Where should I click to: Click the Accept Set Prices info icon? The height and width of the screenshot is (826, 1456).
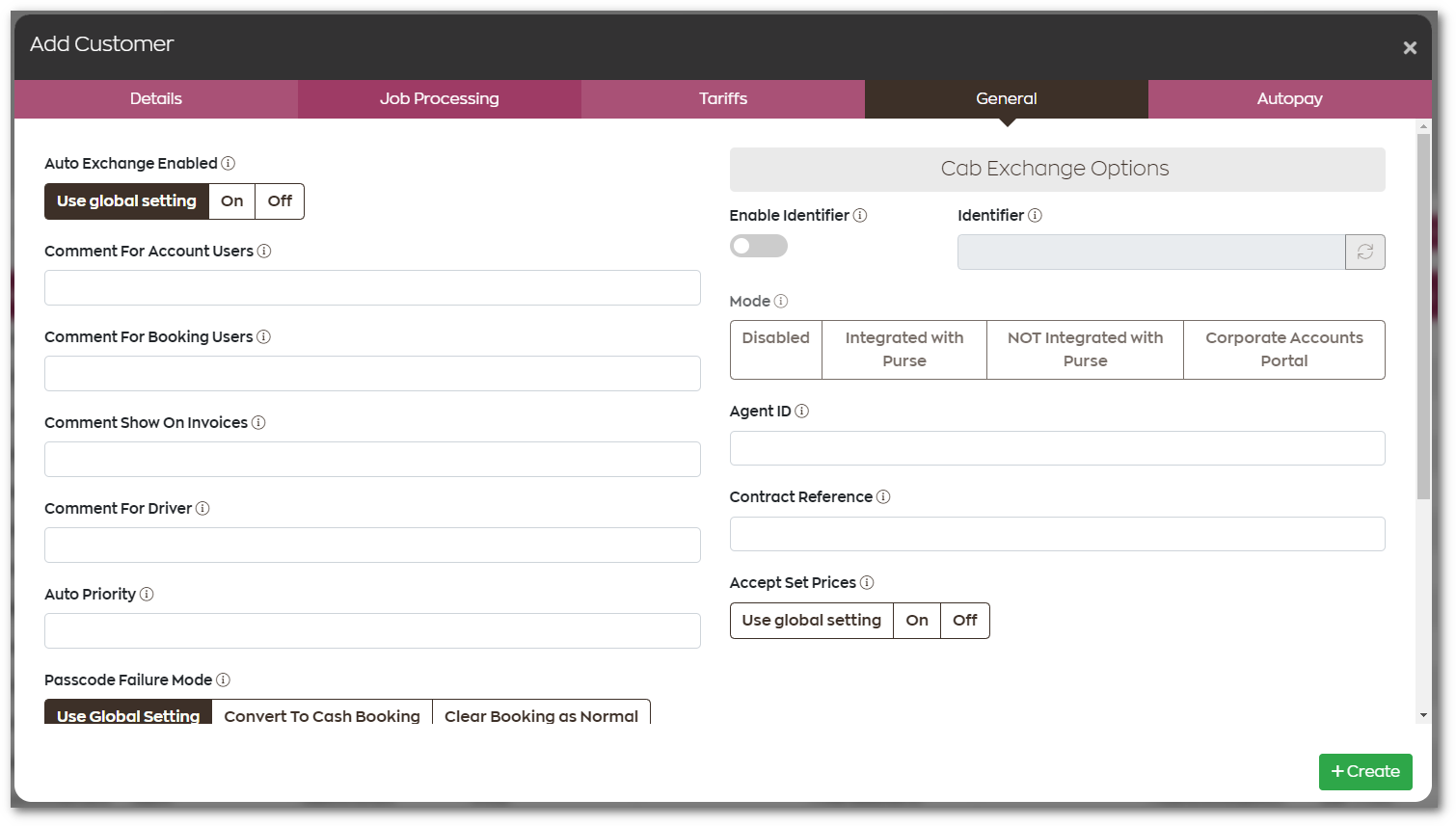867,582
